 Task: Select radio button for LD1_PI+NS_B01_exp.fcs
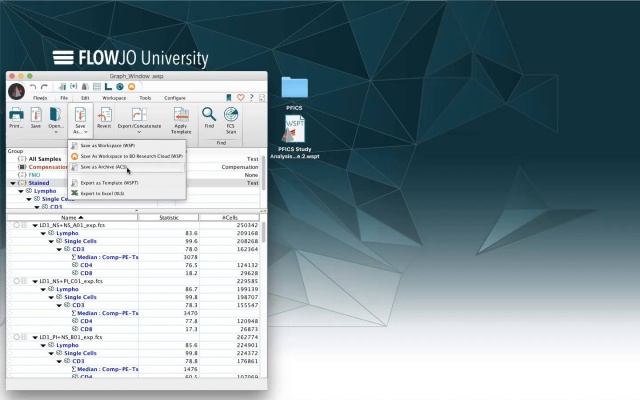pyautogui.click(x=16, y=337)
